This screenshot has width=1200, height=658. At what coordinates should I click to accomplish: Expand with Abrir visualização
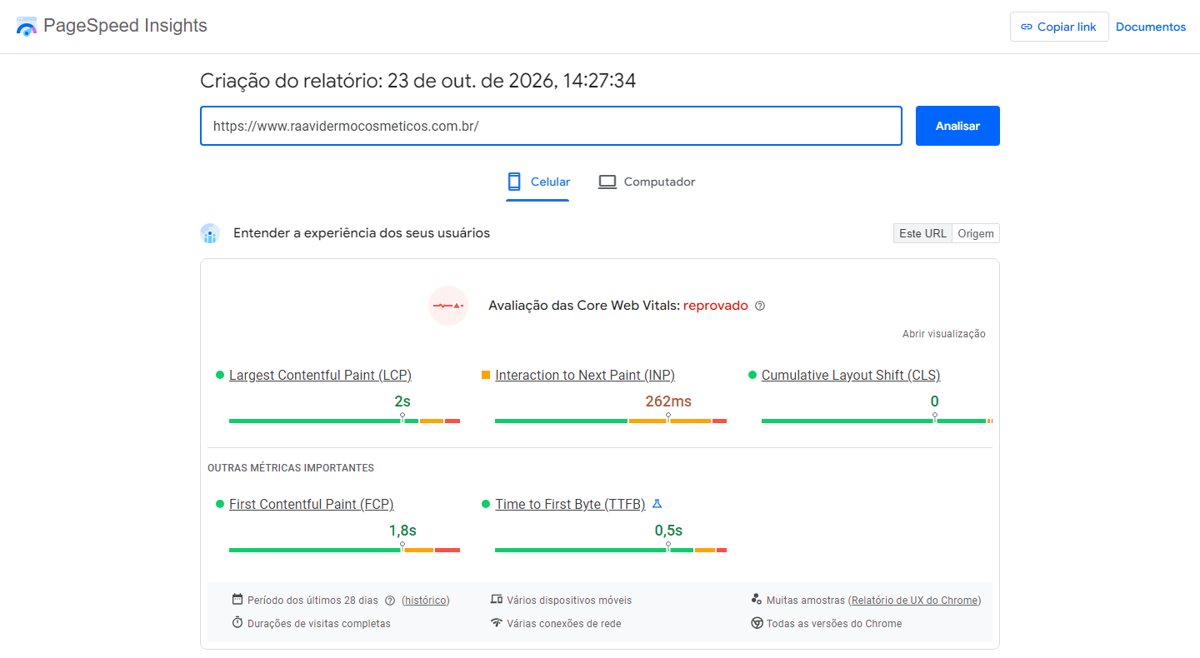[x=943, y=334]
